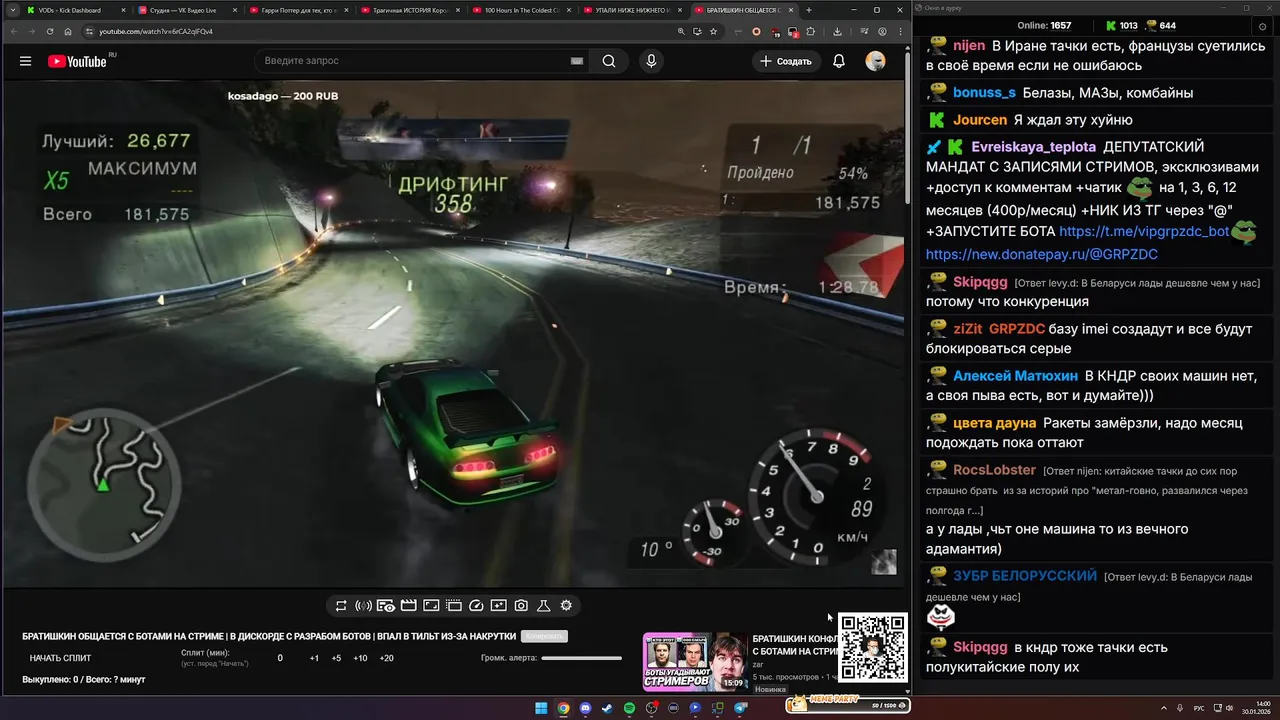
Task: Switch to the Студия — VK Видео Live tab
Action: 186,10
